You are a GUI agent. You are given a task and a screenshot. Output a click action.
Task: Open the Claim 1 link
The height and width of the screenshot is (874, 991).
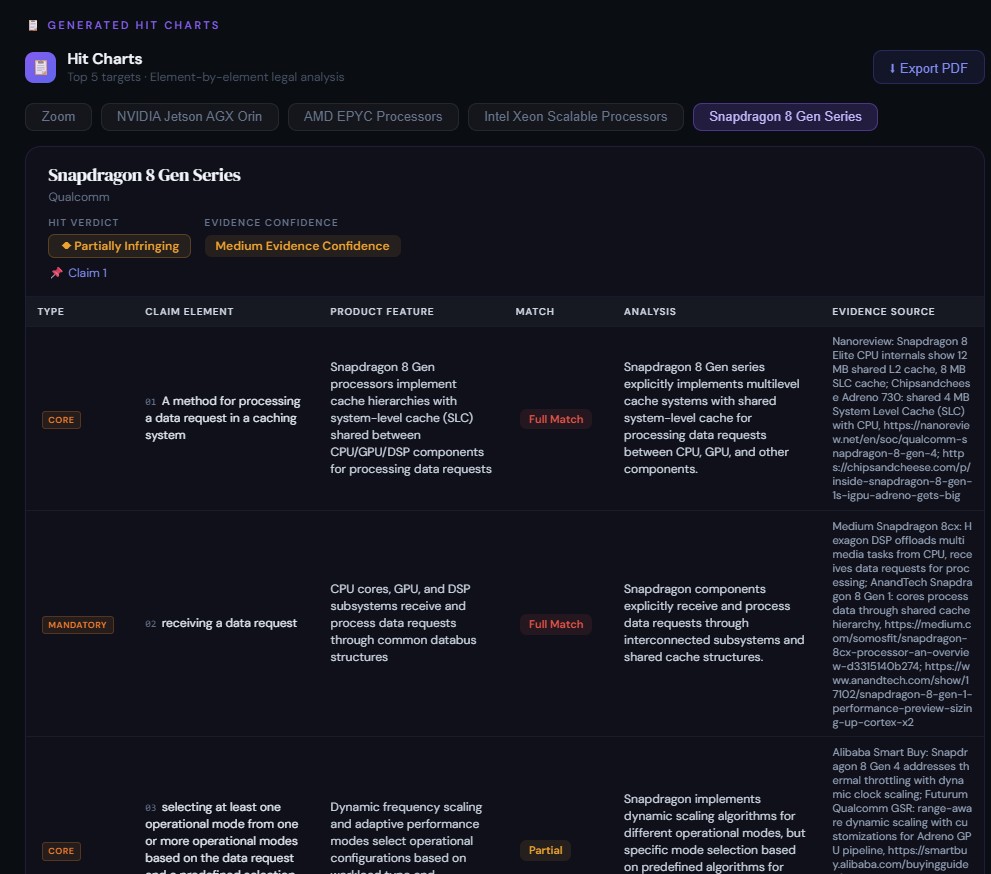(87, 273)
